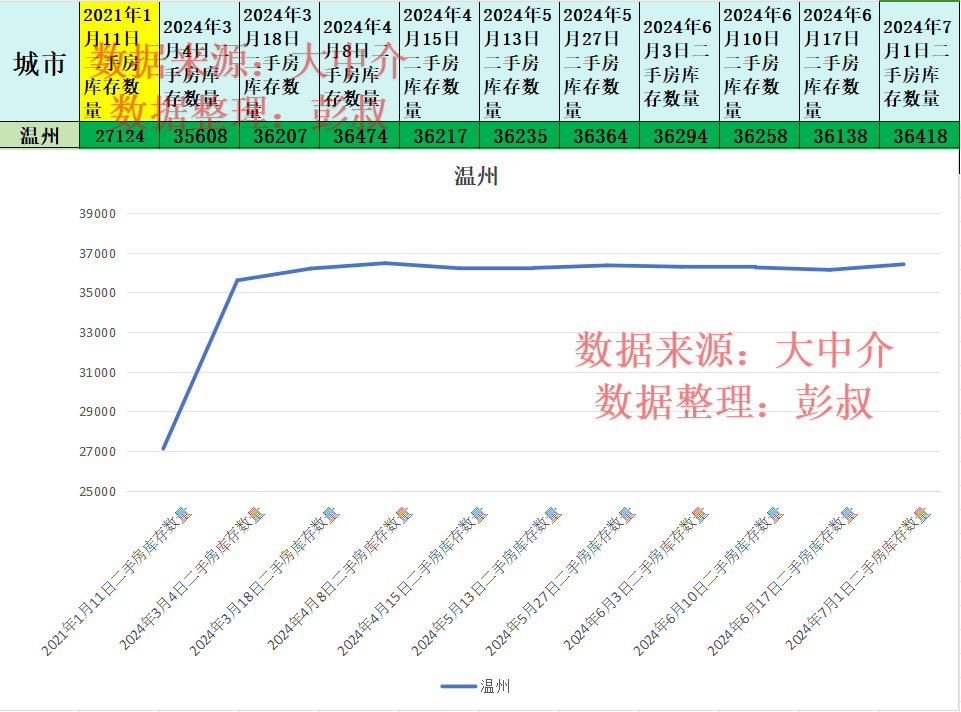Screen dimensions: 961x712
Task: Click the 37000 y-axis label
Action: pyautogui.click(x=97, y=254)
